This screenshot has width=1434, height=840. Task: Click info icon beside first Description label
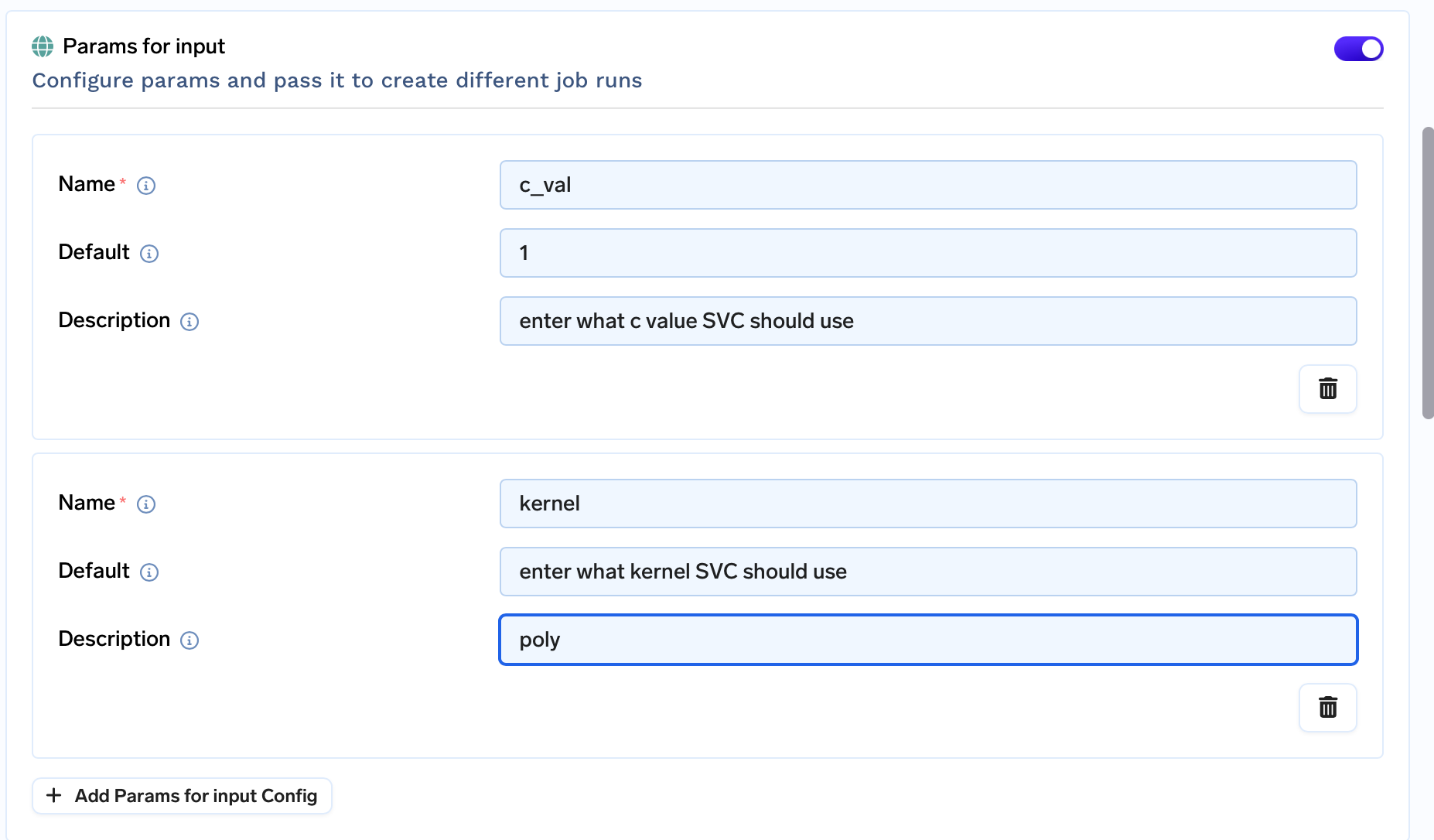click(x=189, y=322)
